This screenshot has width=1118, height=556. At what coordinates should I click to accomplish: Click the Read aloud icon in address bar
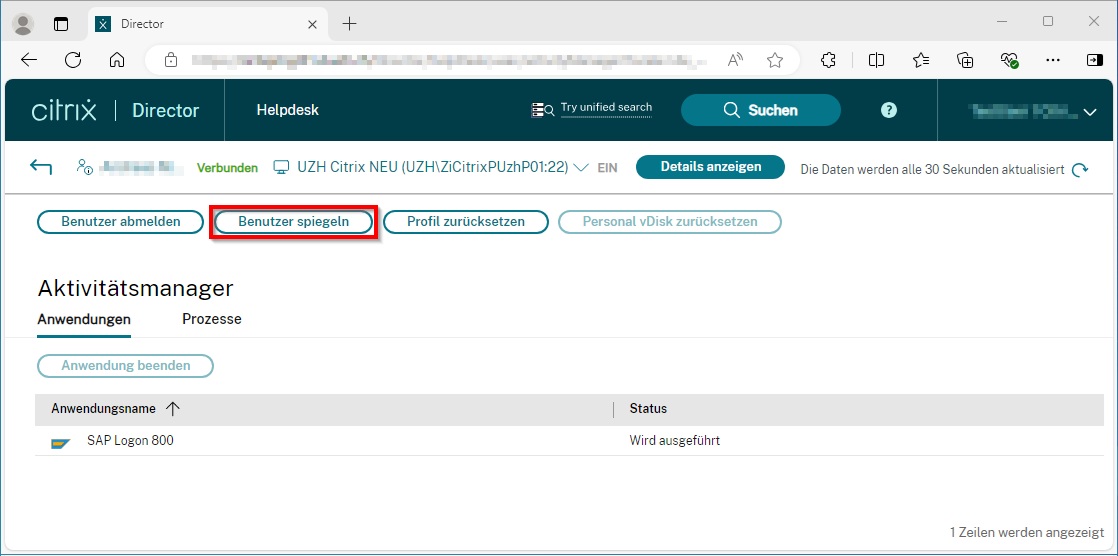pos(735,60)
